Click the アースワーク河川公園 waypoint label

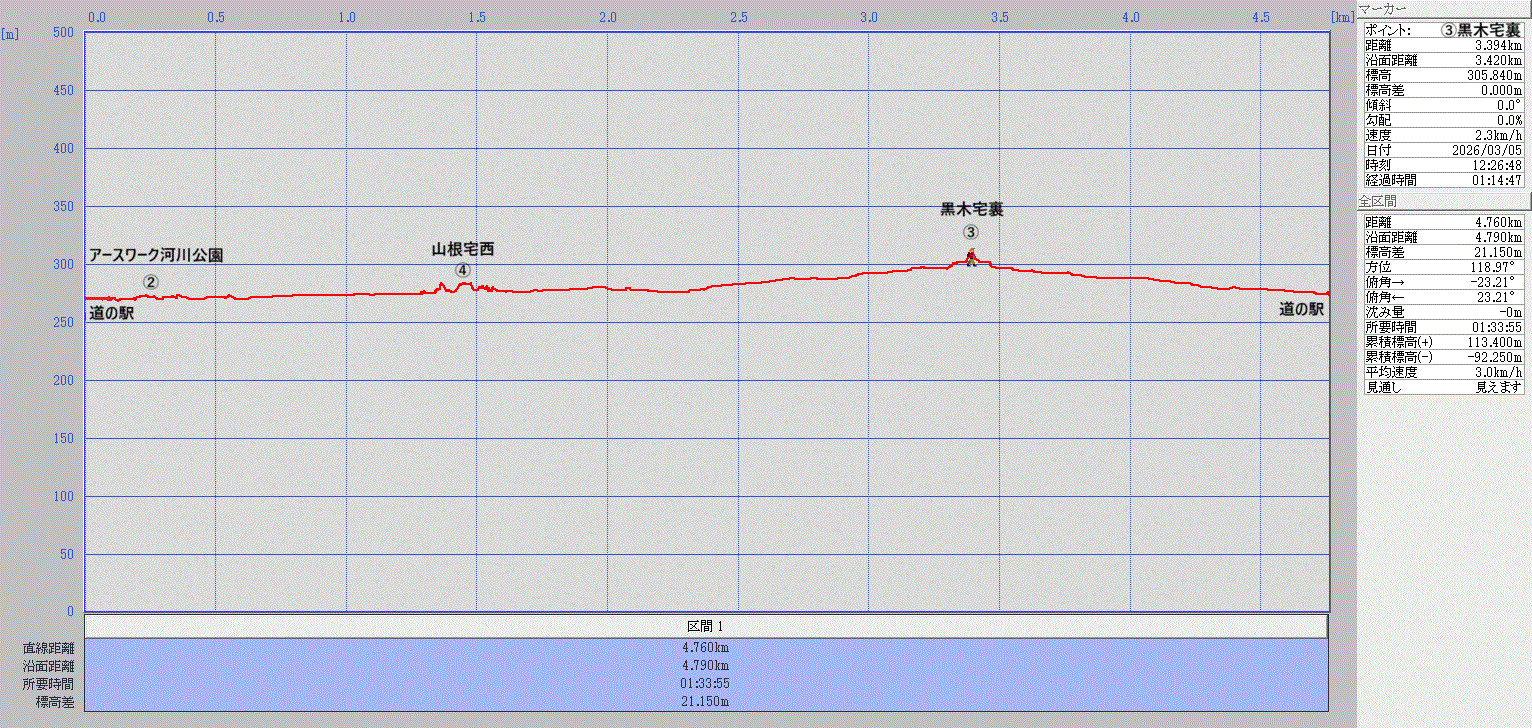156,255
